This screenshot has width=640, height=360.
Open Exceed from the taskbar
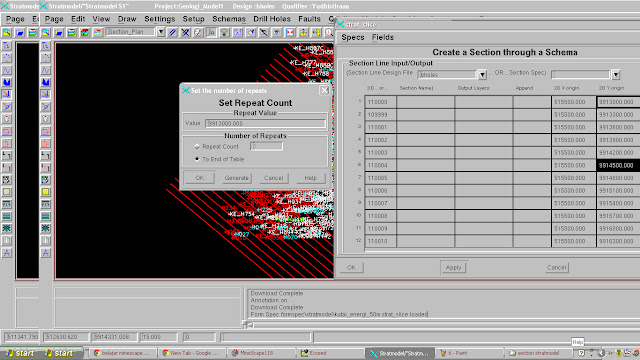coord(331,353)
